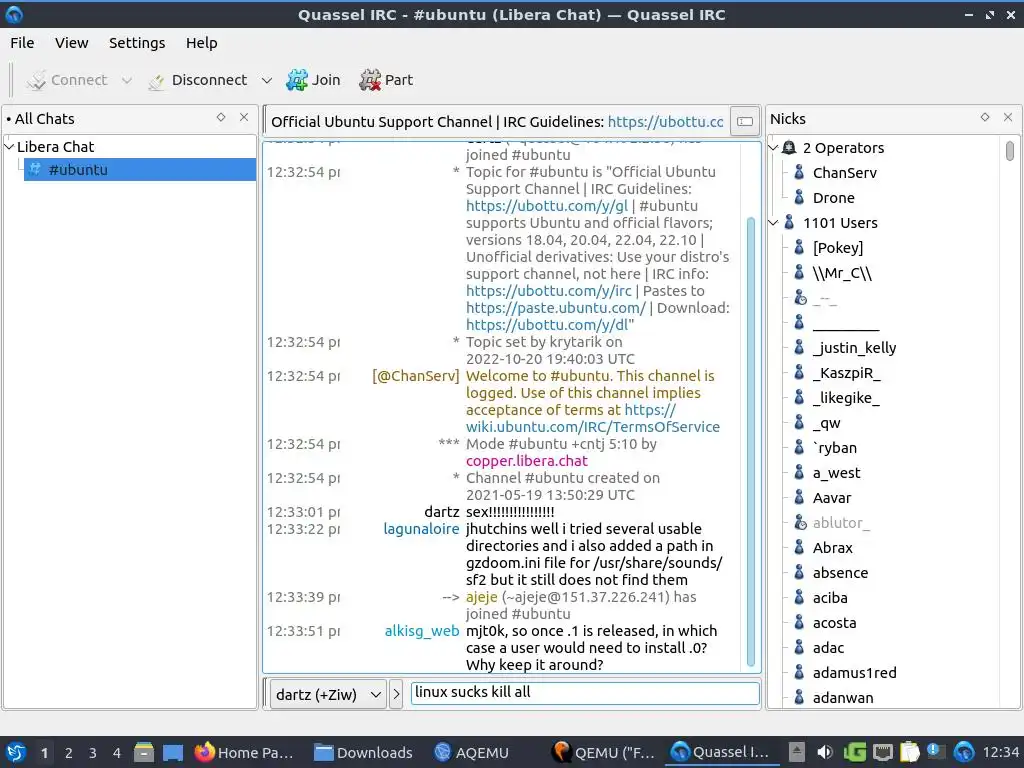Click the user icon beside aciba
Screen dimensions: 1024x768
[x=799, y=598]
